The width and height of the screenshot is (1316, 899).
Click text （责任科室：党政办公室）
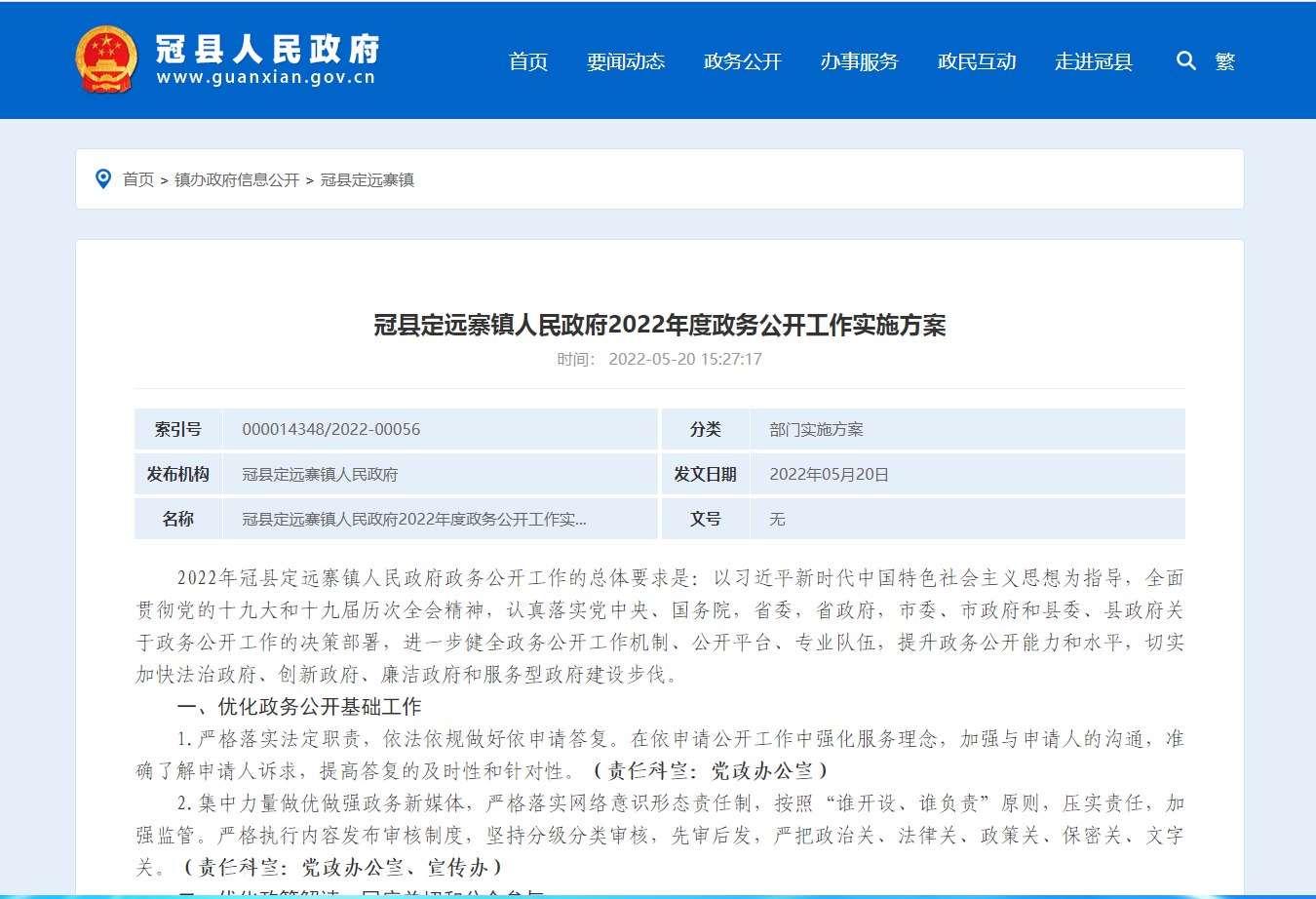coord(709,770)
